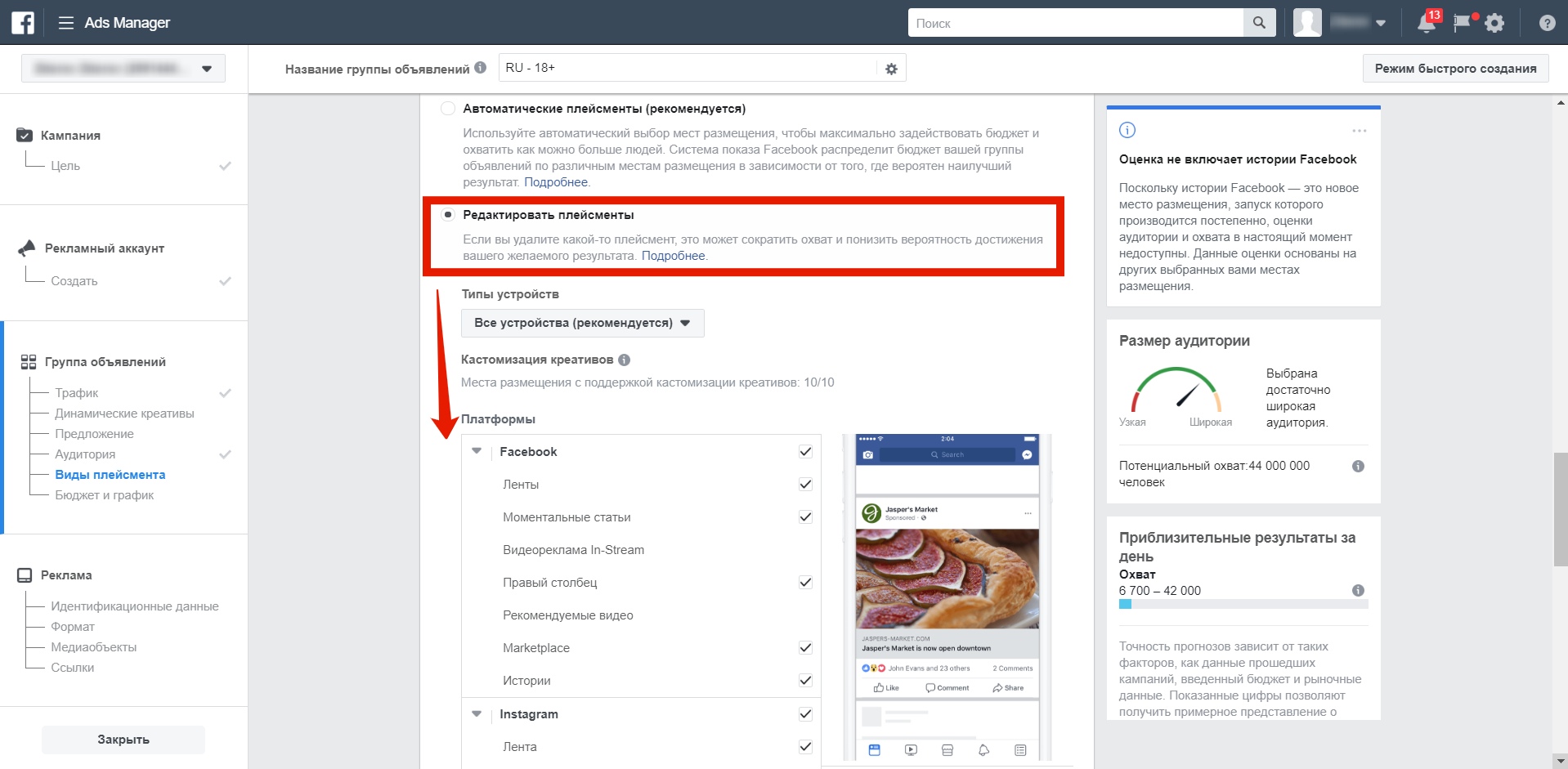The image size is (1568, 769).
Task: Go to Бюджет и график in sidebar
Action: point(104,495)
